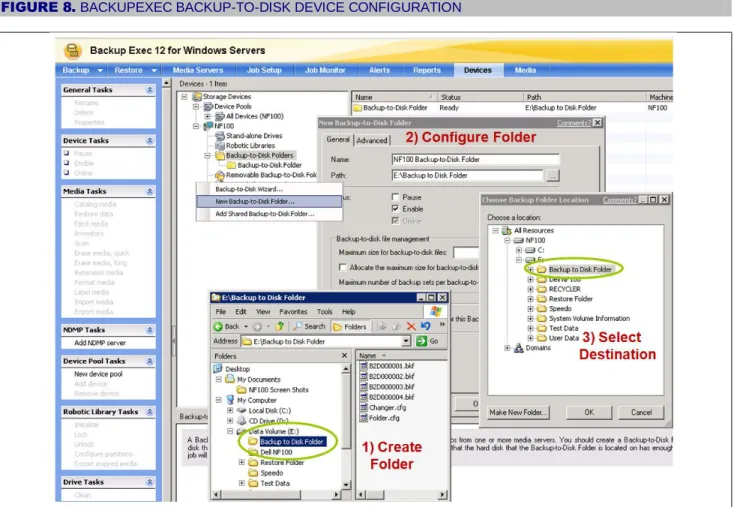Screen dimensions: 734x507
Task: Toggle the Enable checkbox in folder dialog
Action: coord(396,209)
